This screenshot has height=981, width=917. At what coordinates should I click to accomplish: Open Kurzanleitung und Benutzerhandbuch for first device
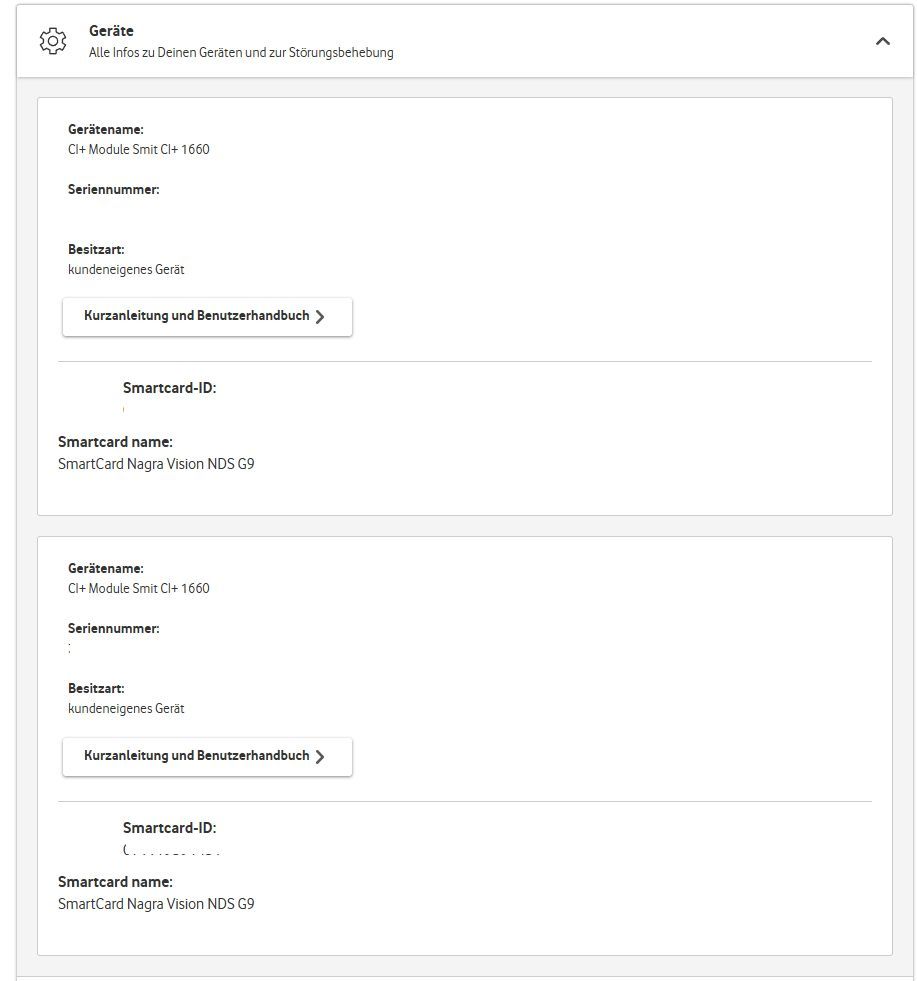tap(197, 316)
